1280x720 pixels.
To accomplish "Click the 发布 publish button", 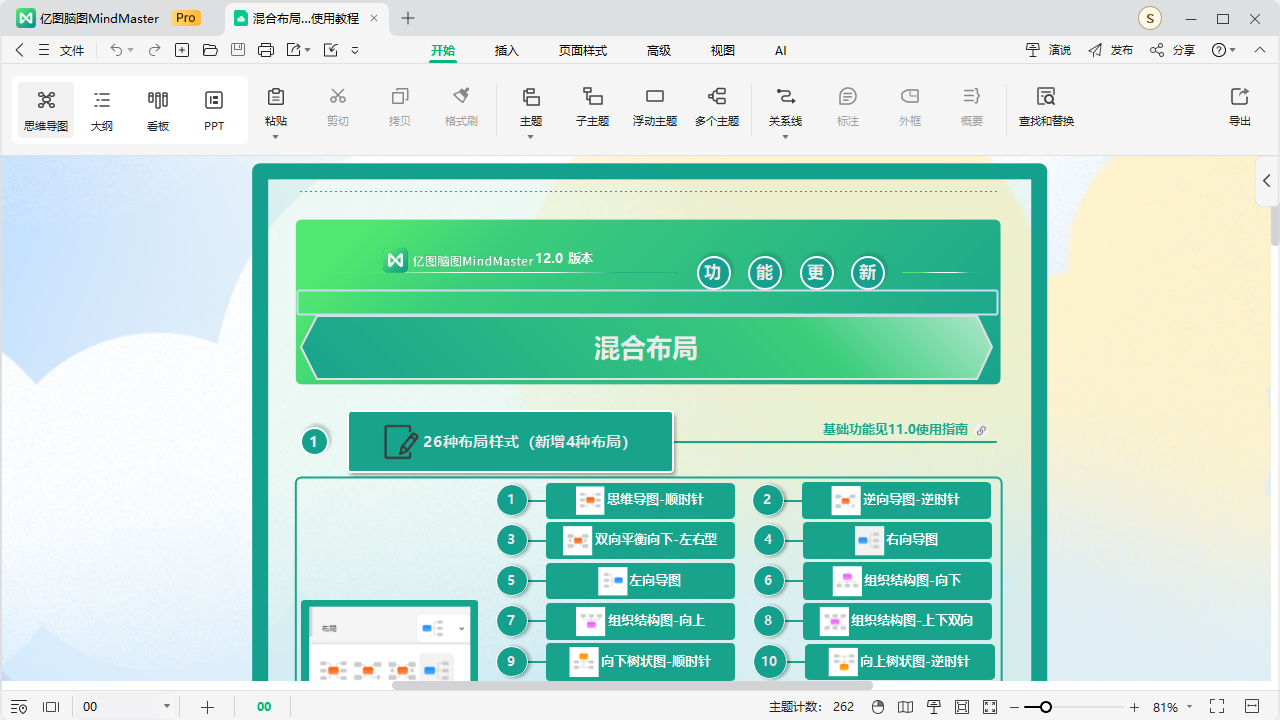I will pyautogui.click(x=1120, y=50).
